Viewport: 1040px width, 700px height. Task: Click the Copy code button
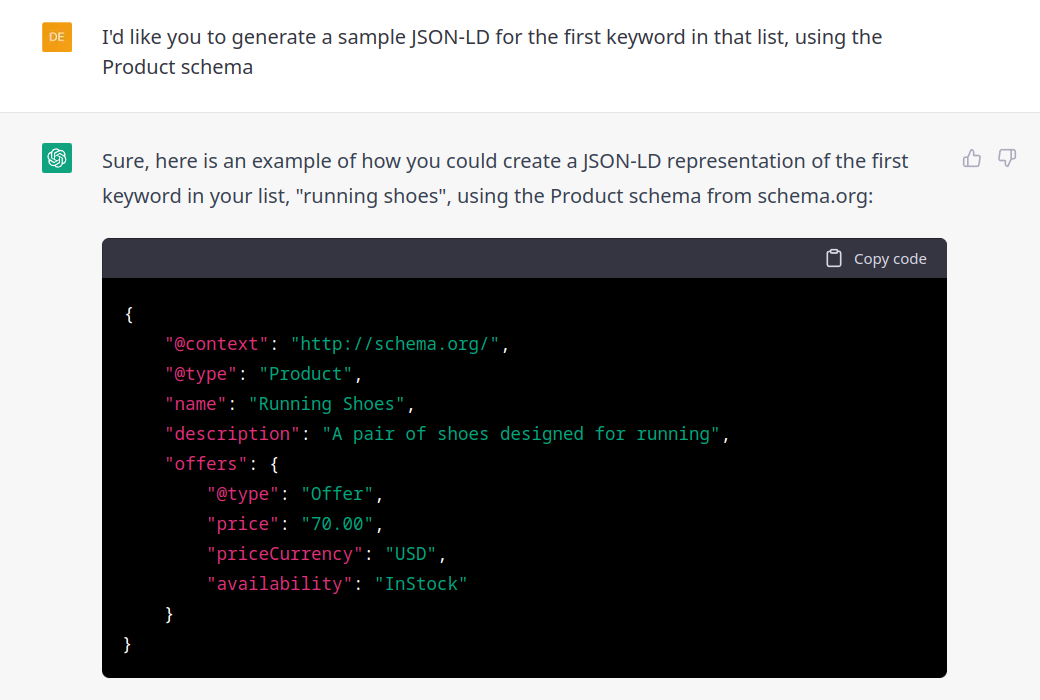click(876, 259)
